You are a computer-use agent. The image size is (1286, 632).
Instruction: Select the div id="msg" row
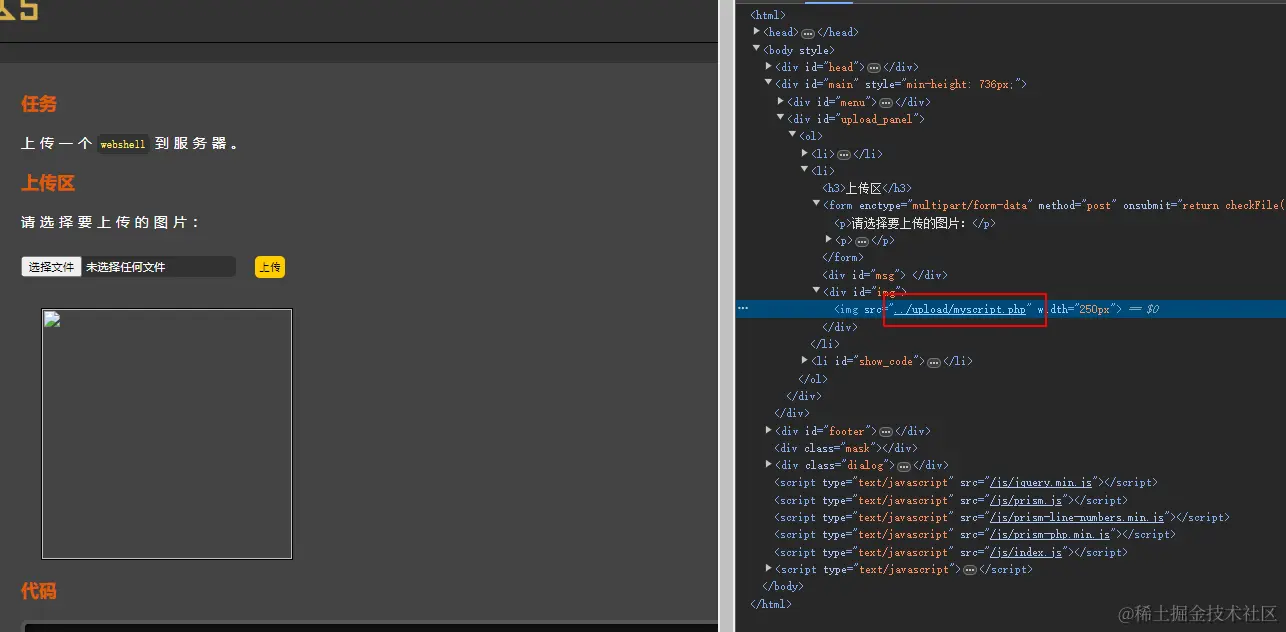pos(885,275)
